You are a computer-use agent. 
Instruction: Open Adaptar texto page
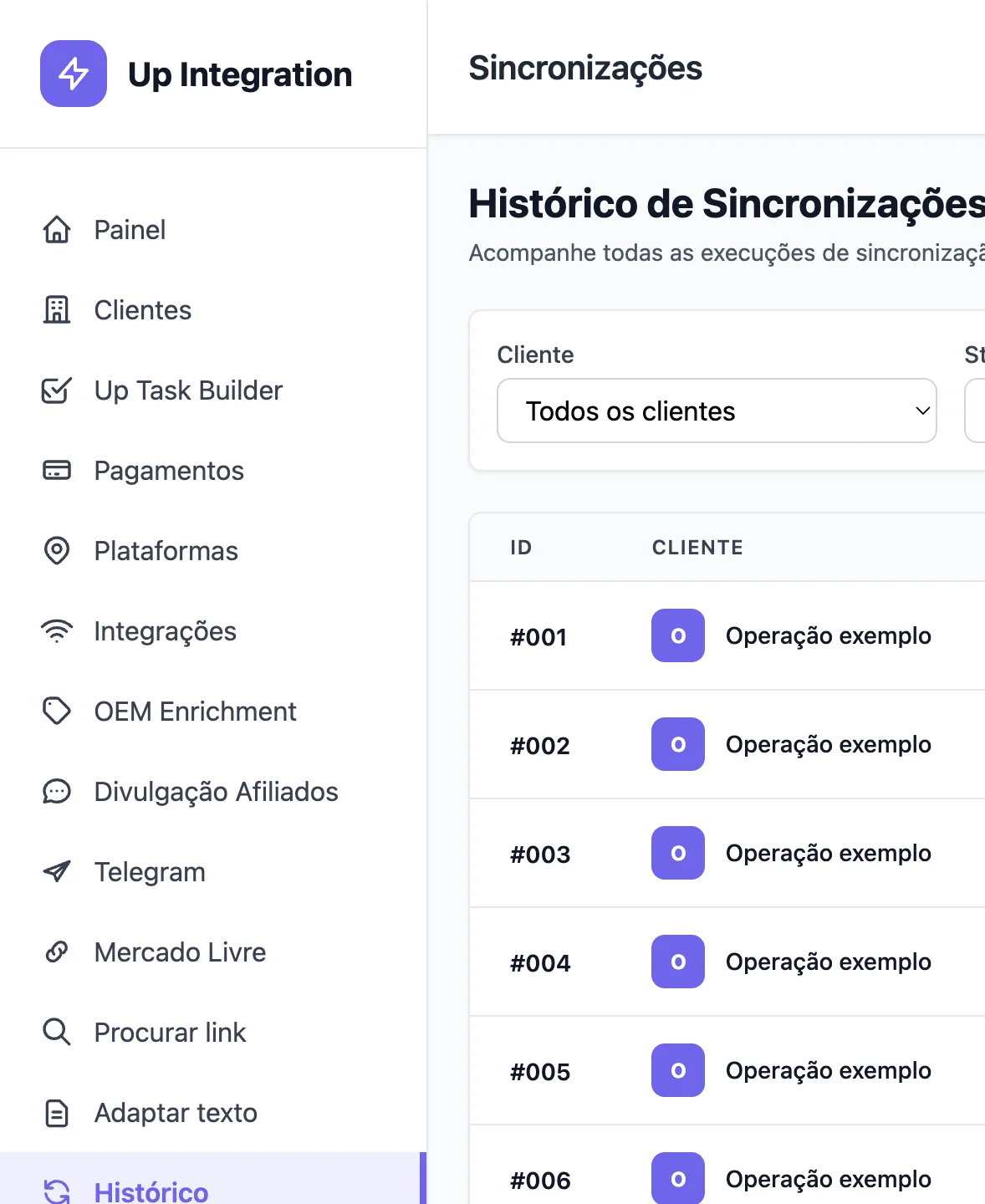[x=213, y=1112]
